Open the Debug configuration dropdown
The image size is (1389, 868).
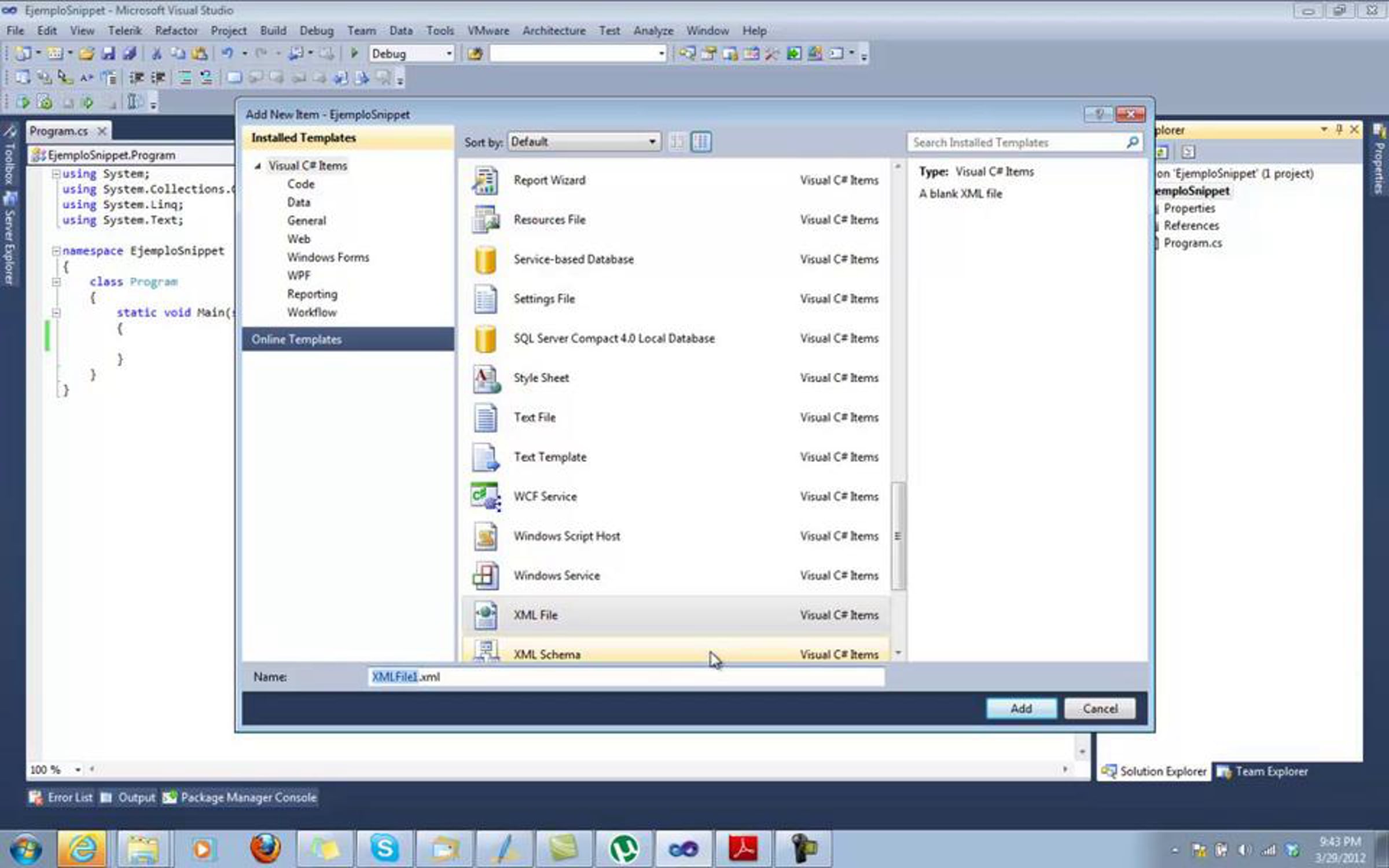pos(449,54)
